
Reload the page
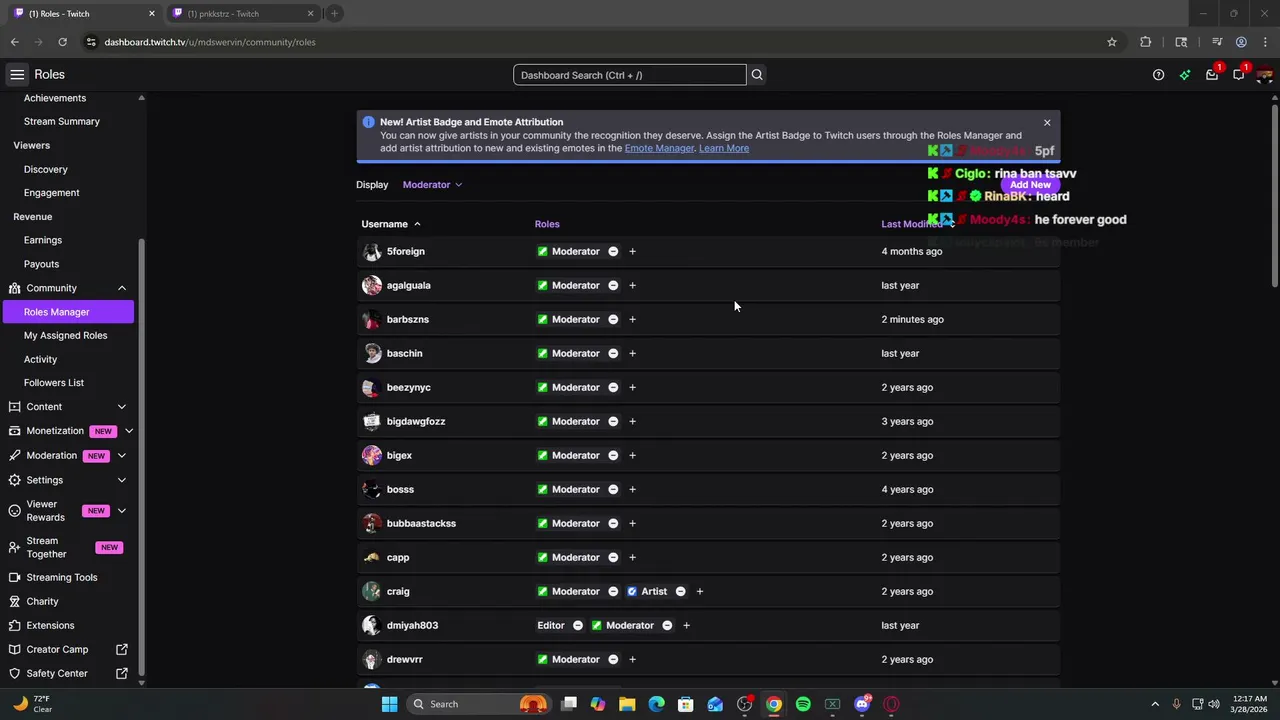(x=62, y=42)
